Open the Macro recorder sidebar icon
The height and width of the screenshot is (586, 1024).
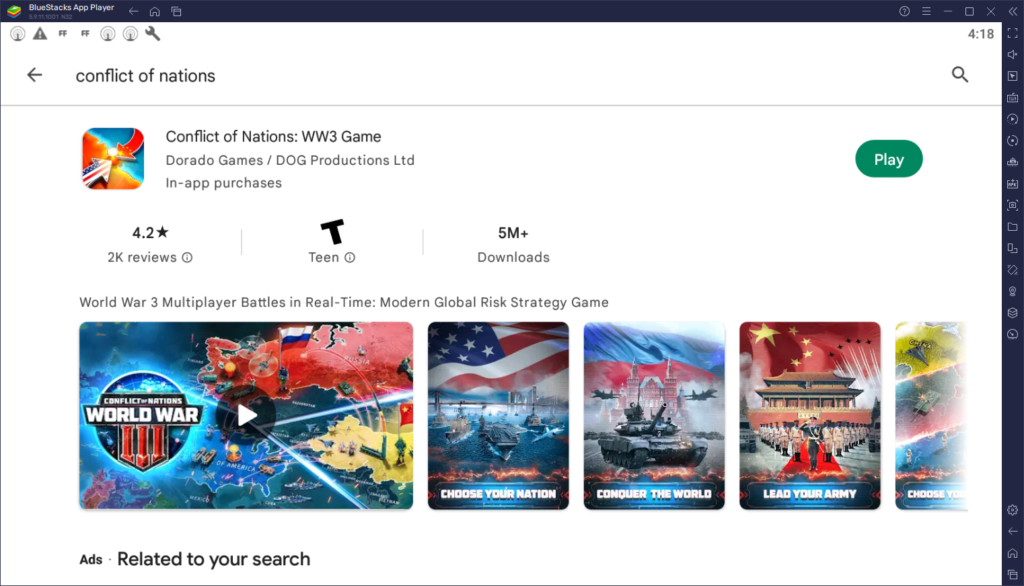(1013, 119)
